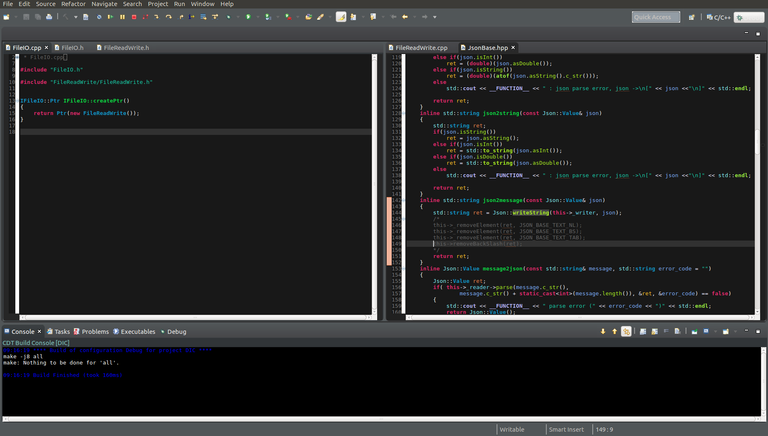Image resolution: width=768 pixels, height=436 pixels.
Task: Click the Suspend (pause) debug icon
Action: click(x=122, y=17)
